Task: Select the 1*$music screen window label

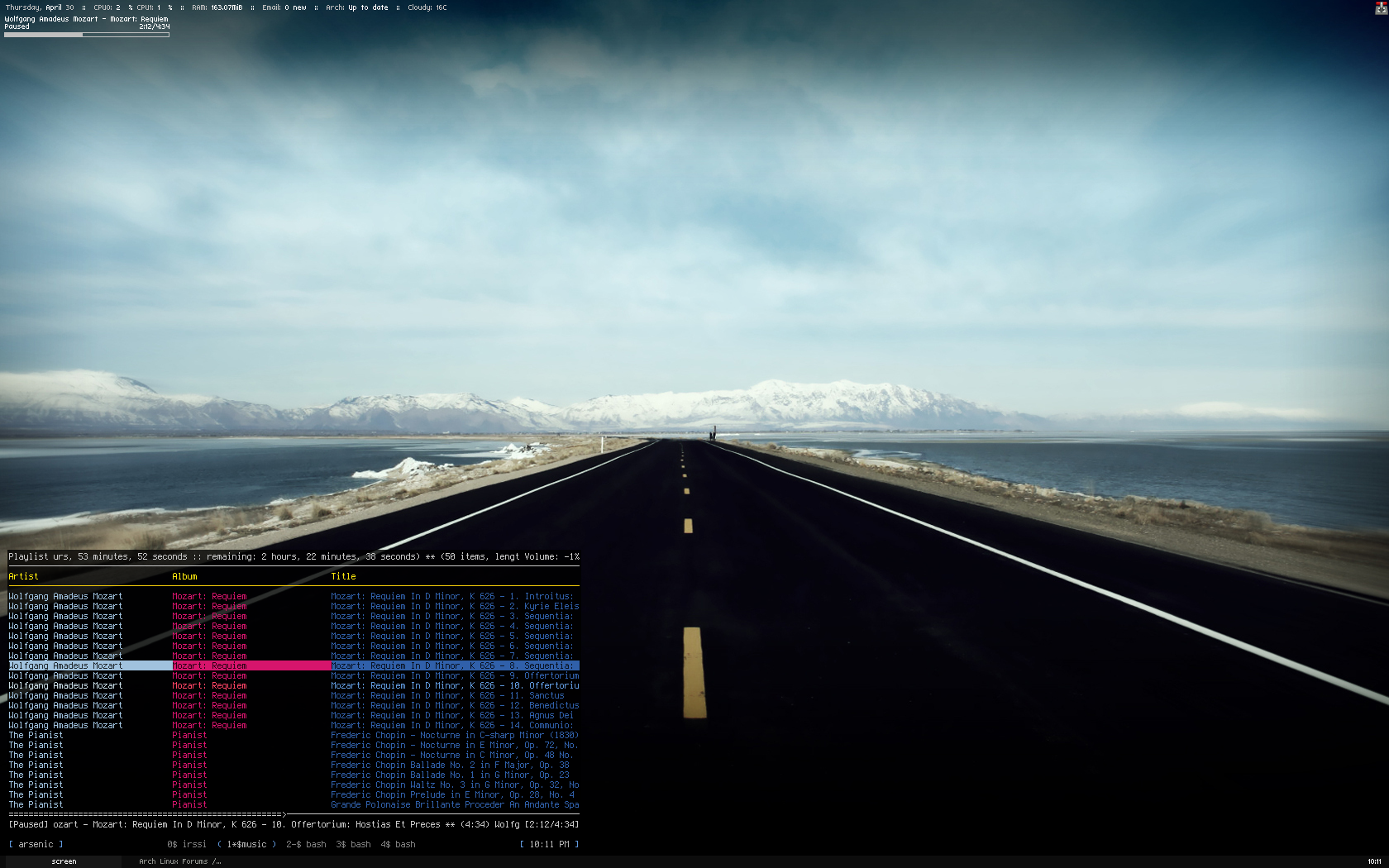Action: (x=246, y=844)
